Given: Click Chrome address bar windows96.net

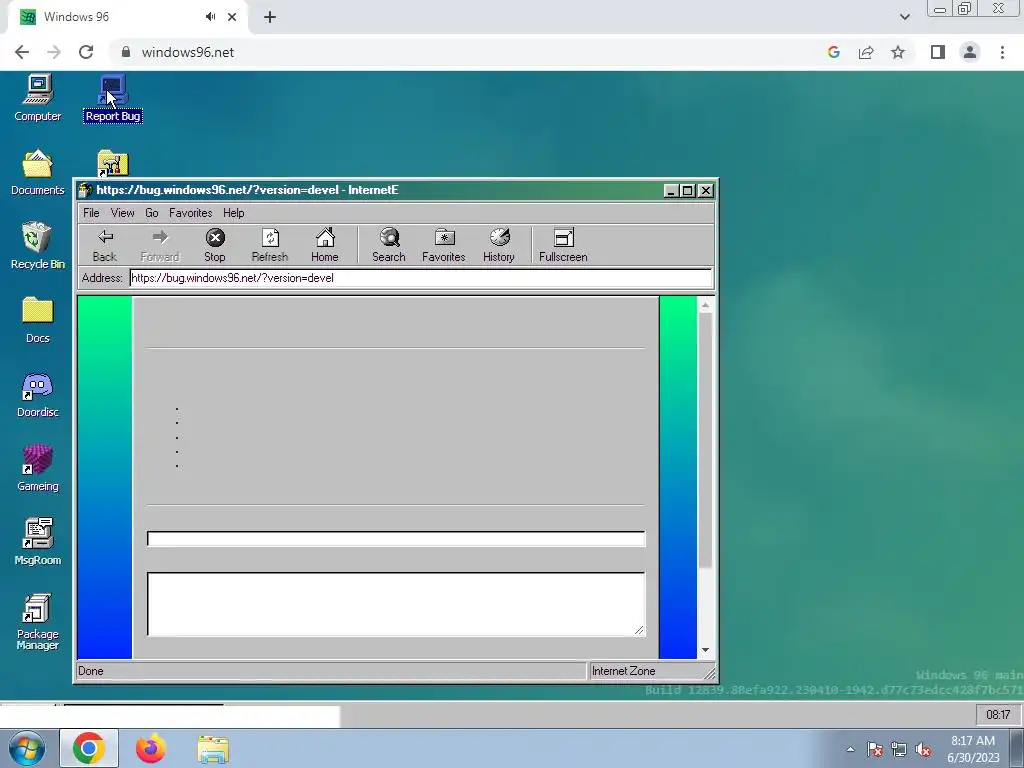Looking at the screenshot, I should [187, 52].
